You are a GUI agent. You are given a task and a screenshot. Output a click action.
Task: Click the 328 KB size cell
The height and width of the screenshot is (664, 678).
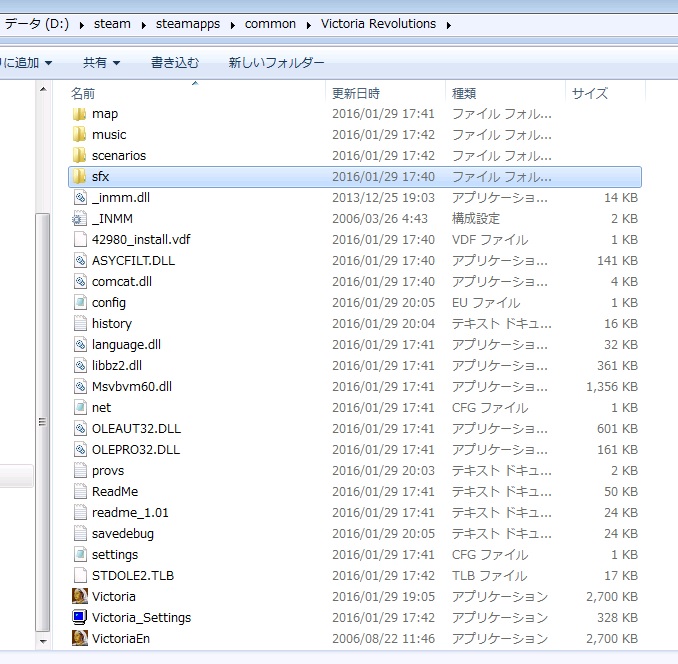(617, 617)
